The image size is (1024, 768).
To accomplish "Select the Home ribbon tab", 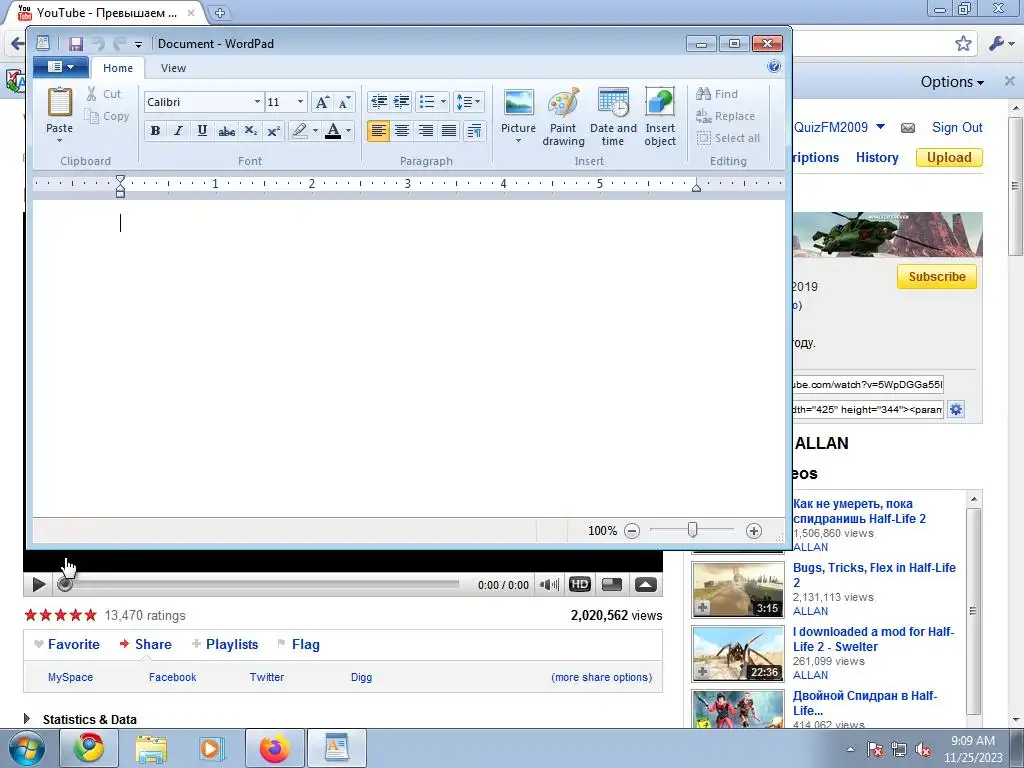I will (x=118, y=68).
